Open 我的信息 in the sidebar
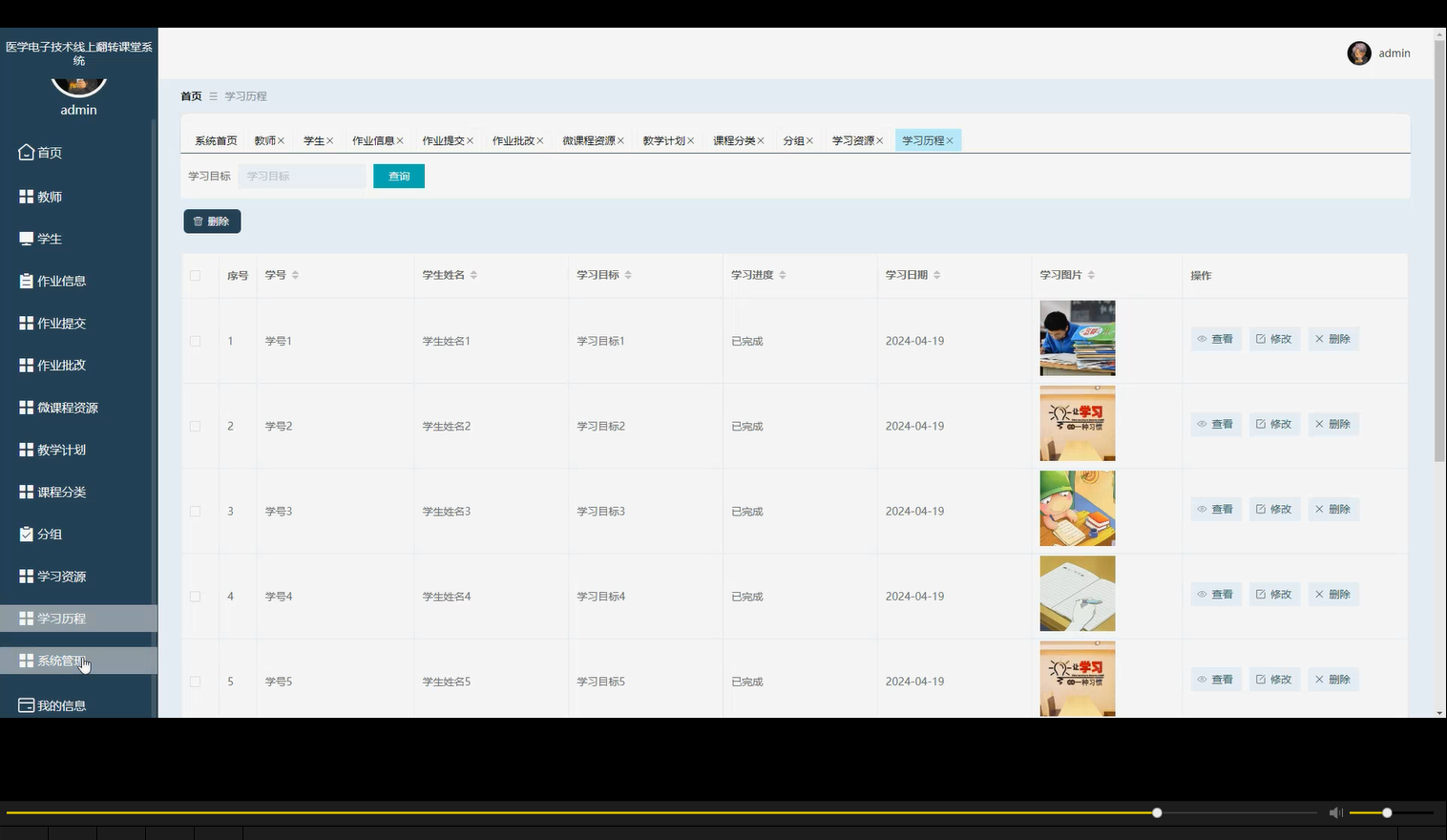1447x840 pixels. point(78,705)
